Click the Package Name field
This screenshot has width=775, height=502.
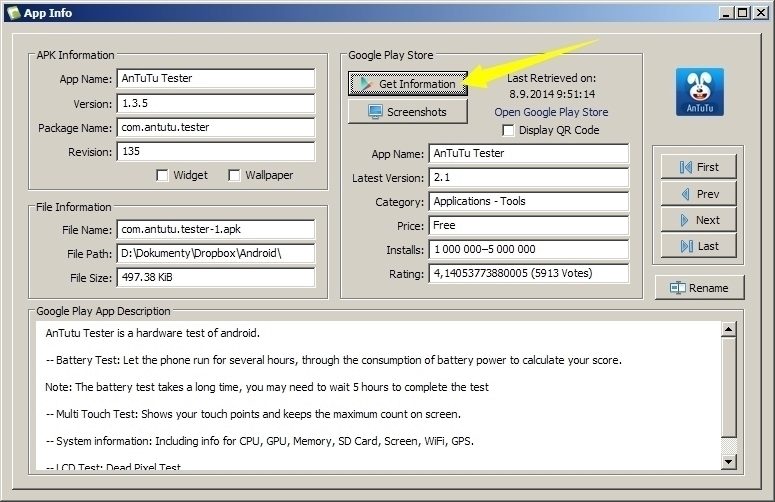[x=216, y=127]
